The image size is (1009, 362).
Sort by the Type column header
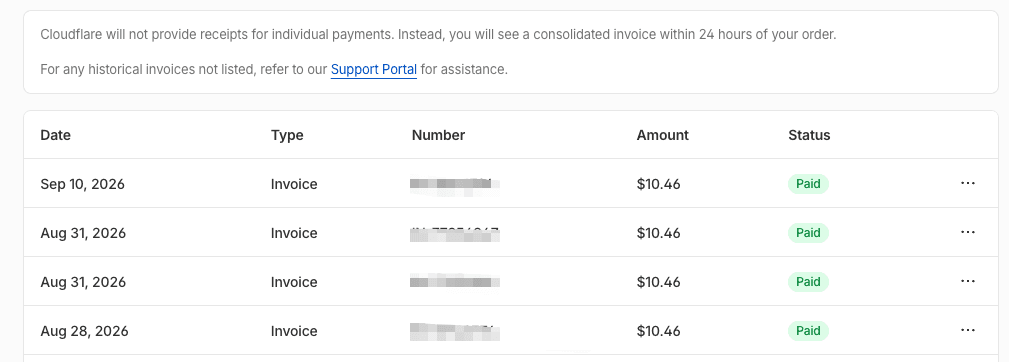point(287,135)
